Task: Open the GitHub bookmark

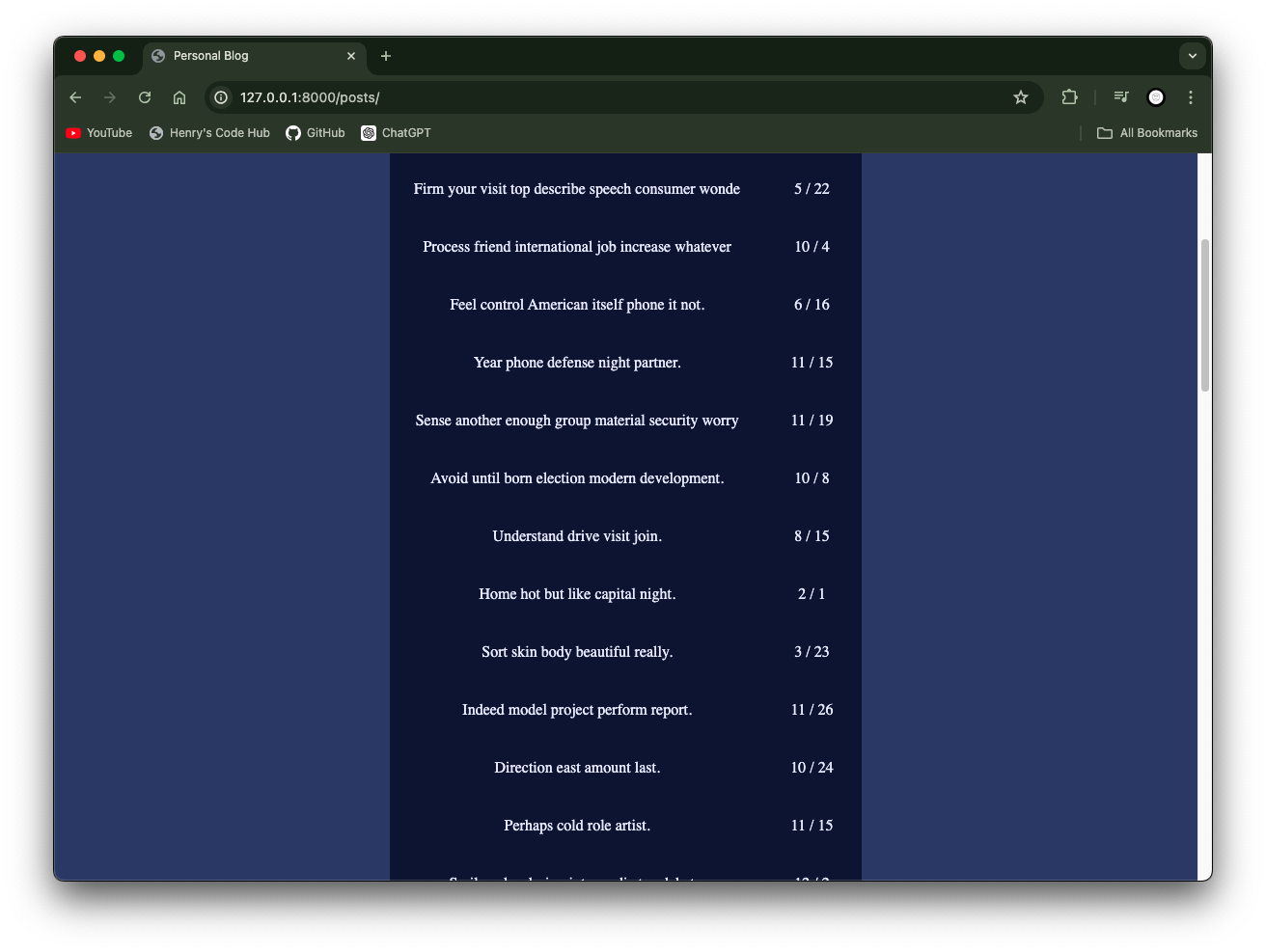Action: (316, 133)
